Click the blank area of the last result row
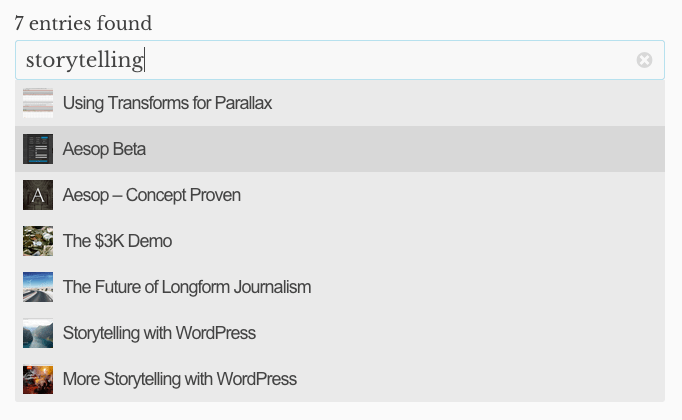This screenshot has height=420, width=682. tap(478, 379)
